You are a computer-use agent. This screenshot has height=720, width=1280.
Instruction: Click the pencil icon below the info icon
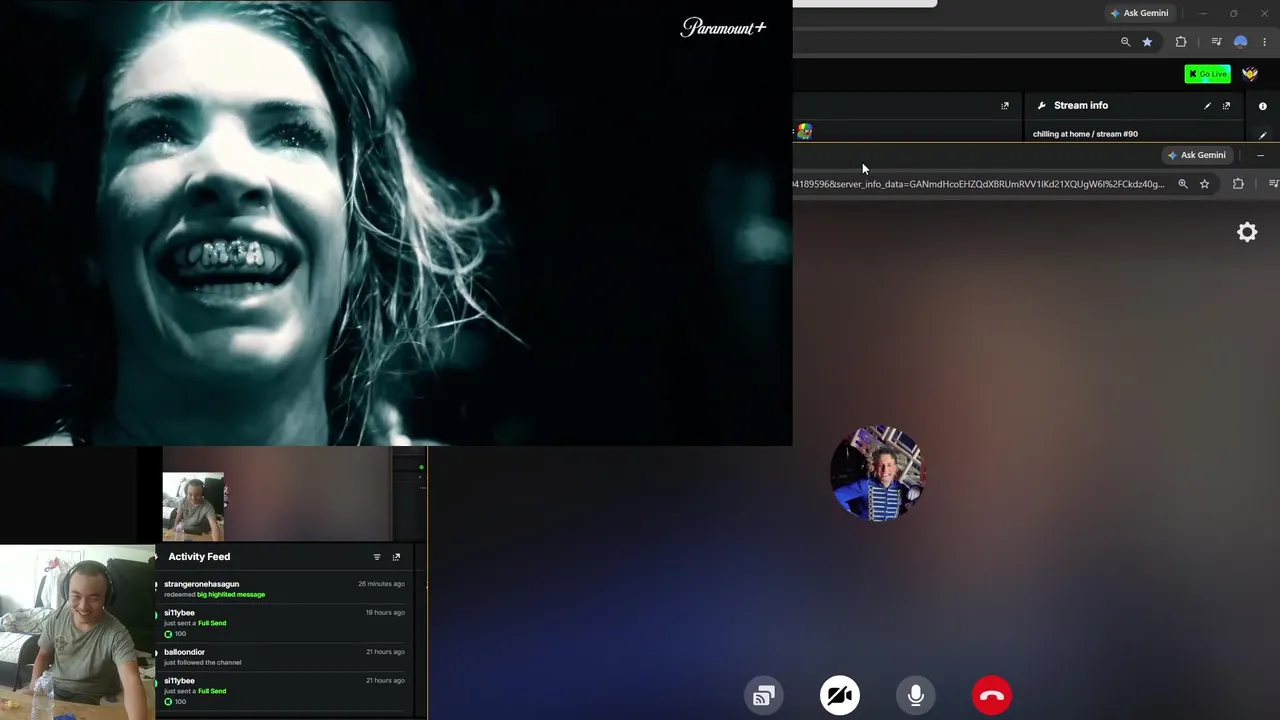coord(1262,135)
